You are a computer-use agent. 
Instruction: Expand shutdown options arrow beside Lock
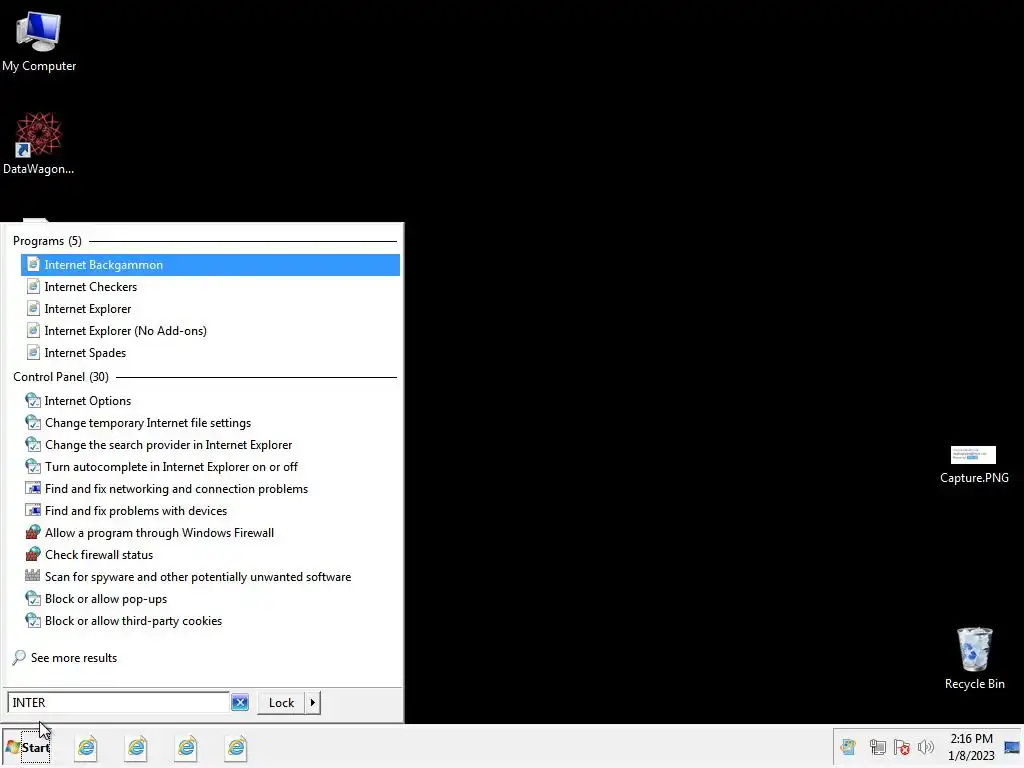(x=313, y=703)
